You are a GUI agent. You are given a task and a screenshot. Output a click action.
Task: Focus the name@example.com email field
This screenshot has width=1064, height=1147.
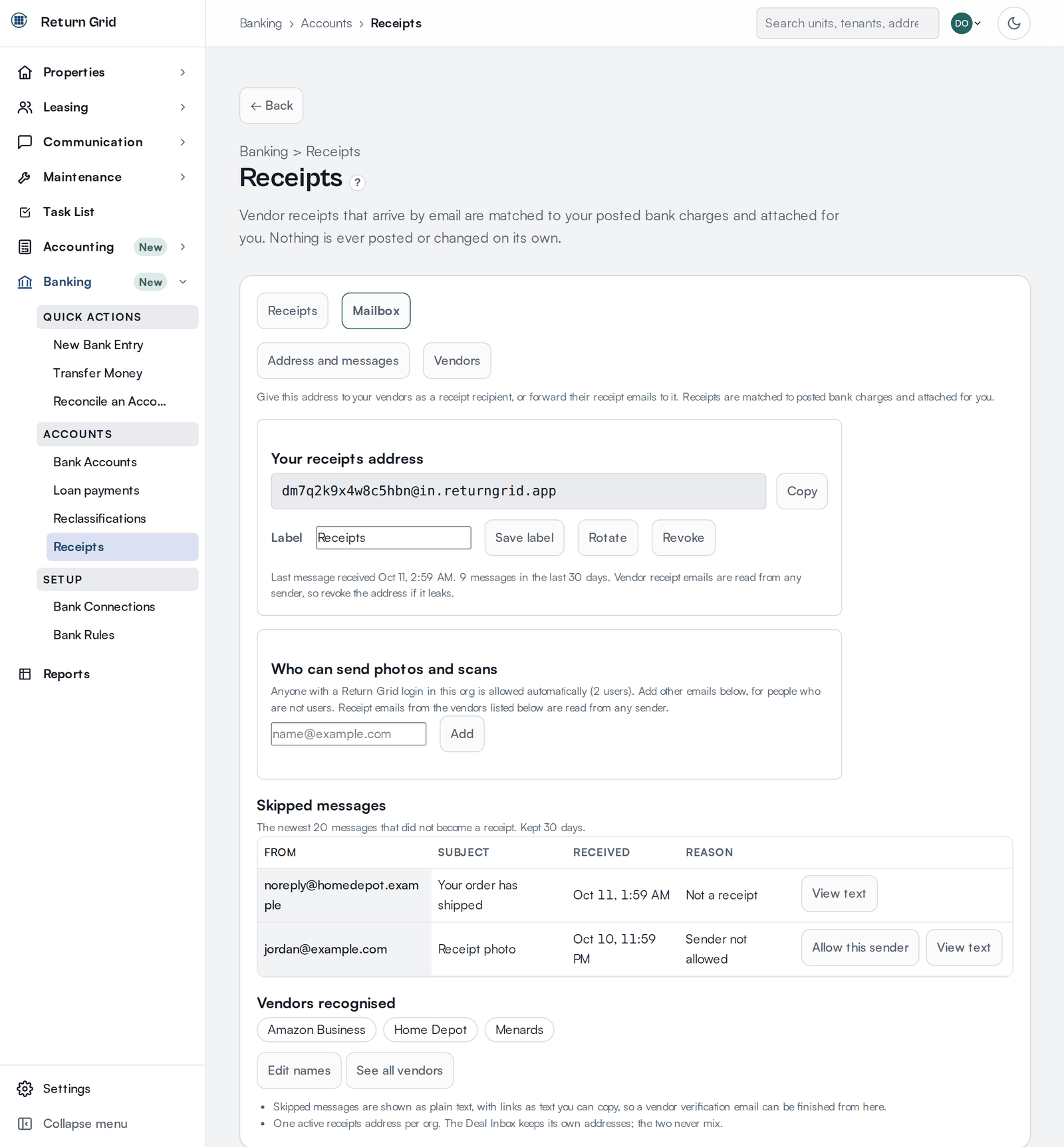point(348,734)
